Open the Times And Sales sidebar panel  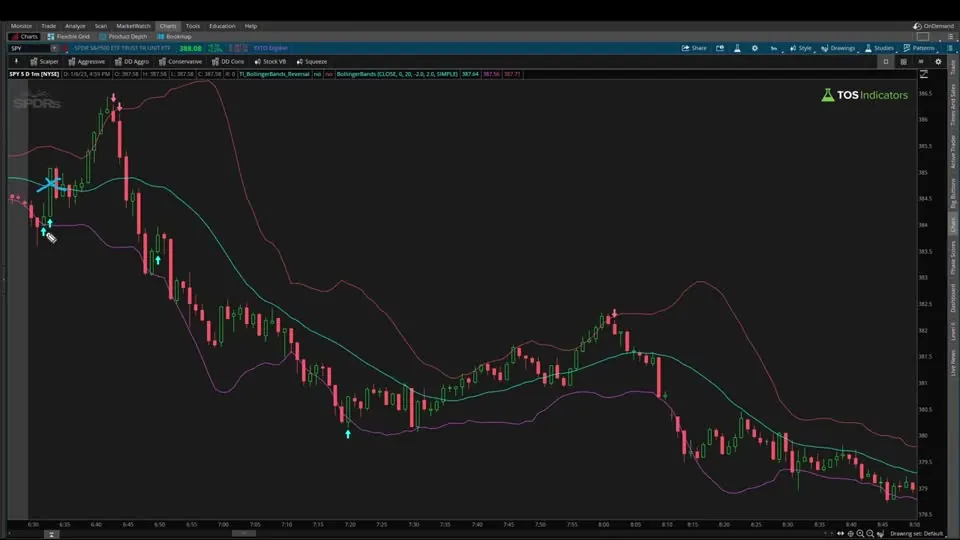pos(953,105)
